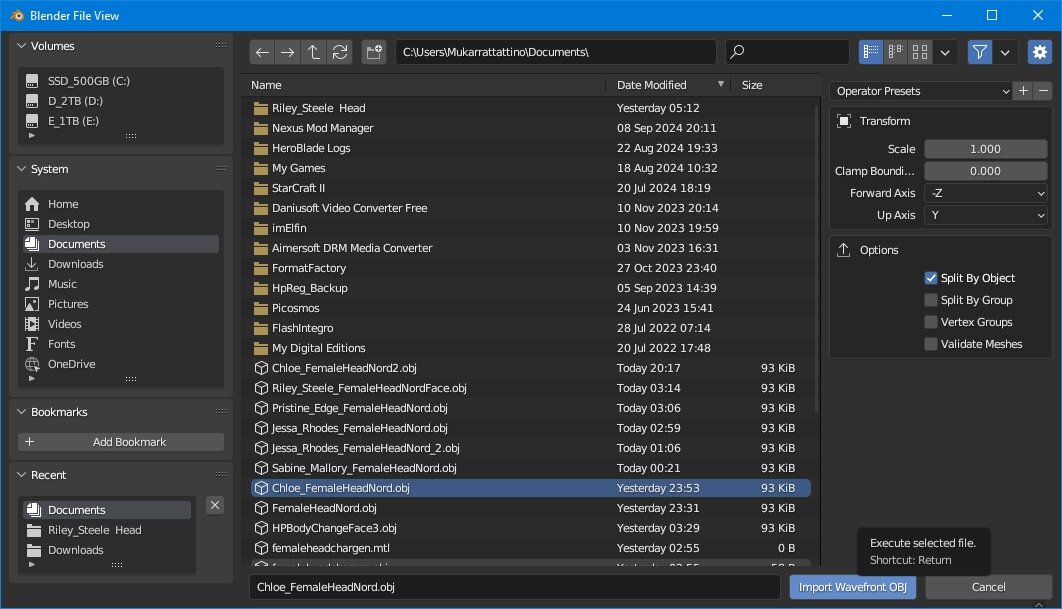Create a new directory
Screen dimensions: 1062x609
point(374,52)
